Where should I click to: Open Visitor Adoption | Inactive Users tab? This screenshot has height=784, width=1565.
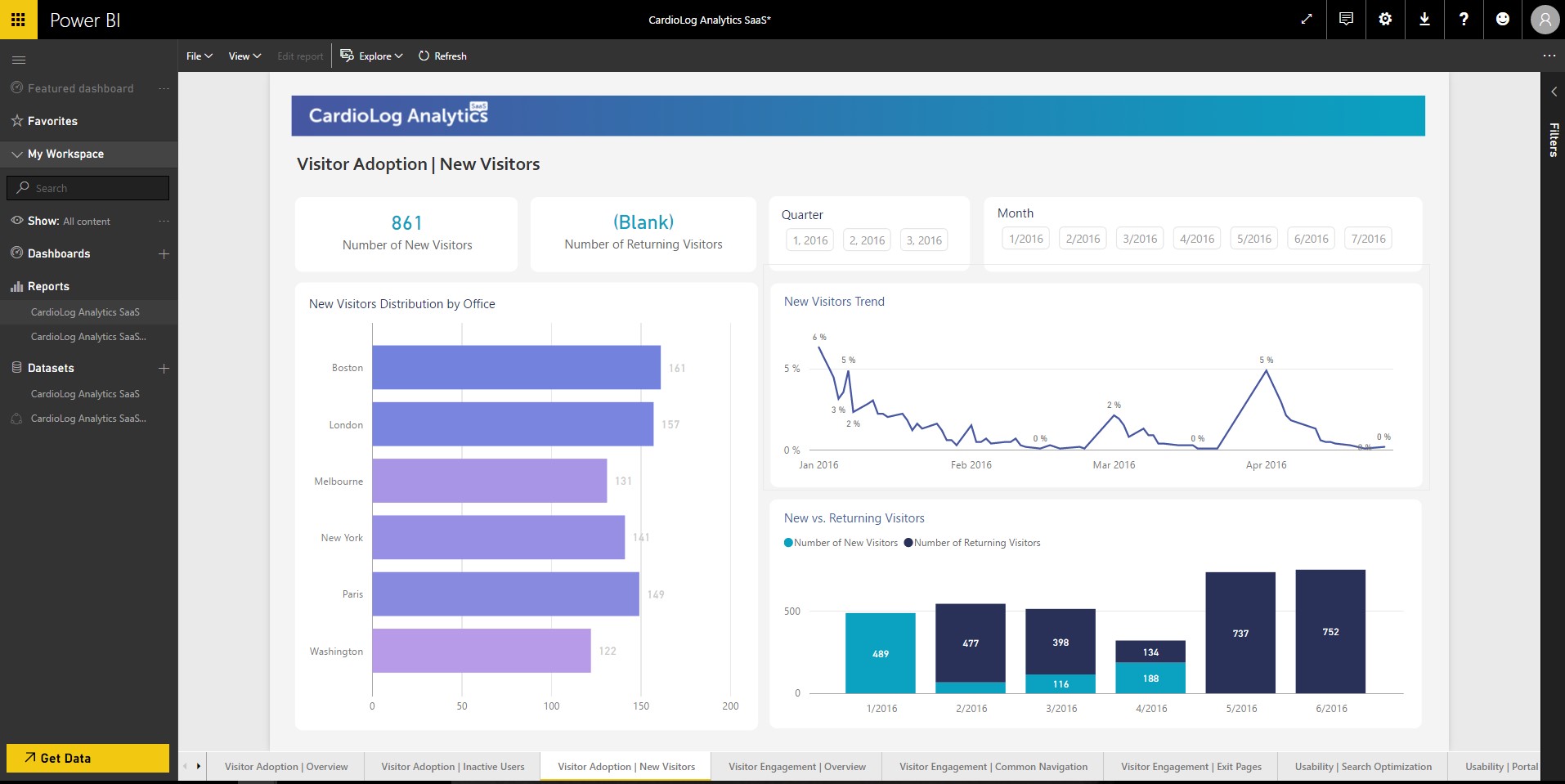pyautogui.click(x=453, y=767)
